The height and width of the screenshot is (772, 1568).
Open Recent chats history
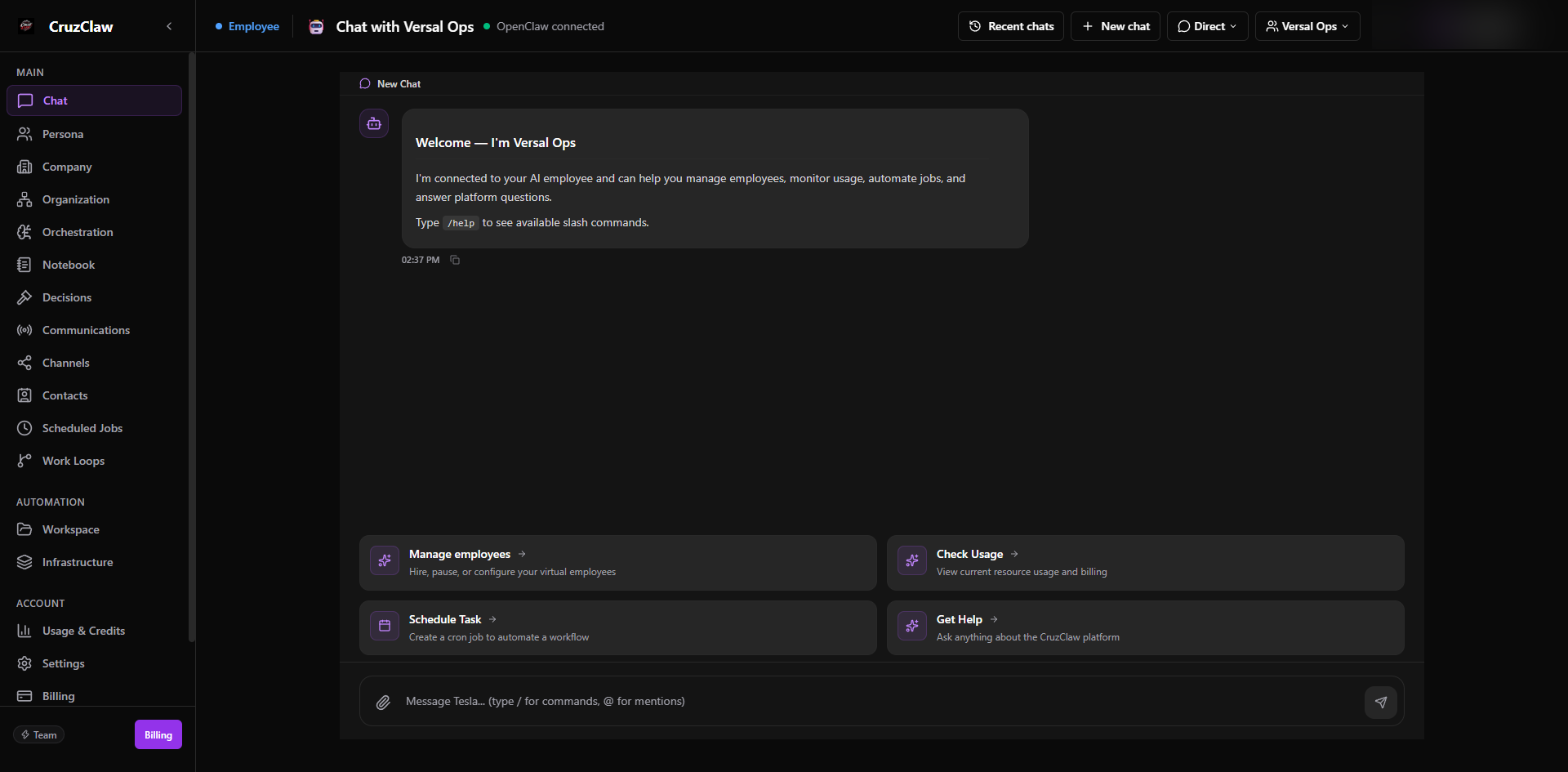tap(1010, 26)
